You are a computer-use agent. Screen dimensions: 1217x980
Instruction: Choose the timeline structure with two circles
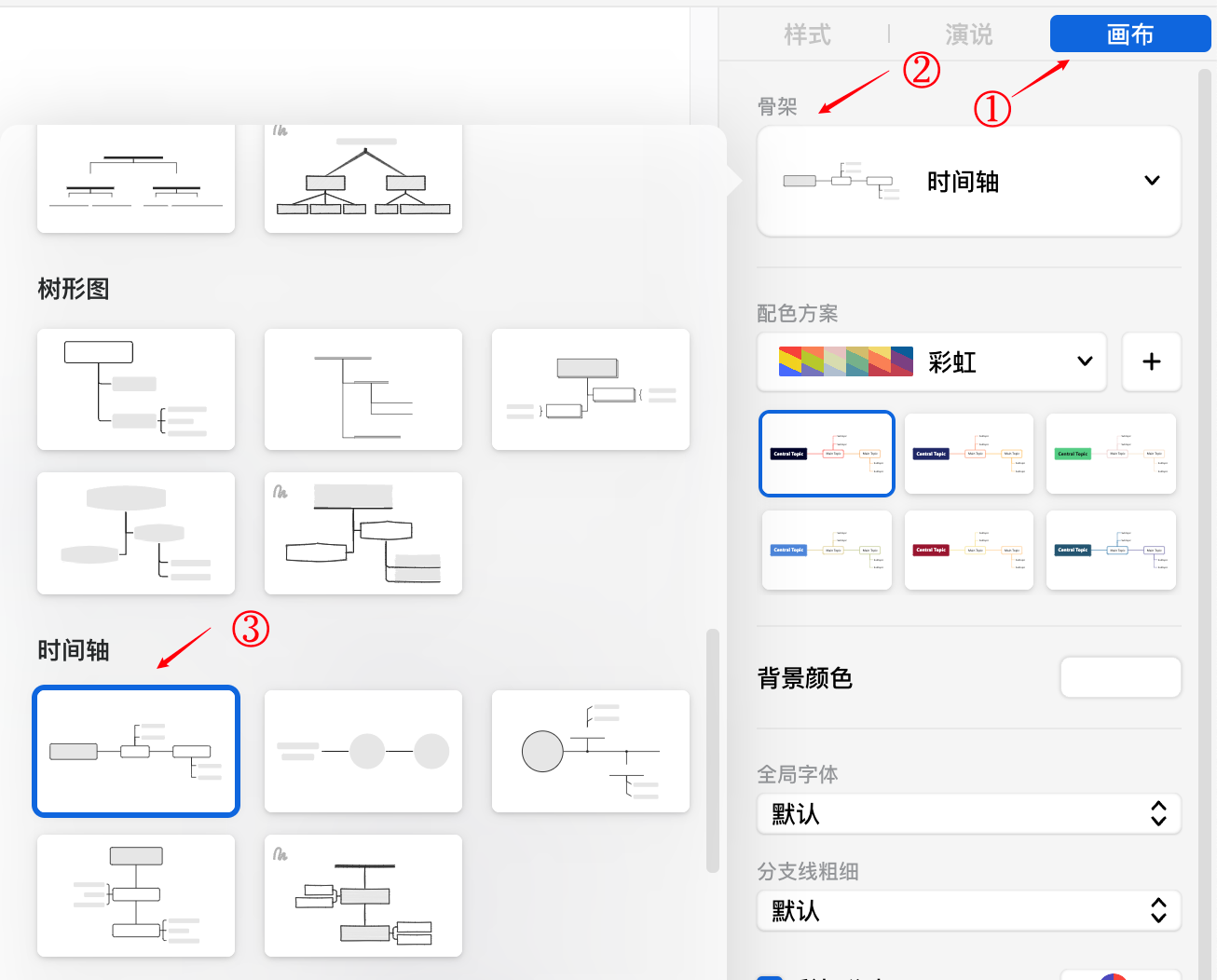[363, 751]
